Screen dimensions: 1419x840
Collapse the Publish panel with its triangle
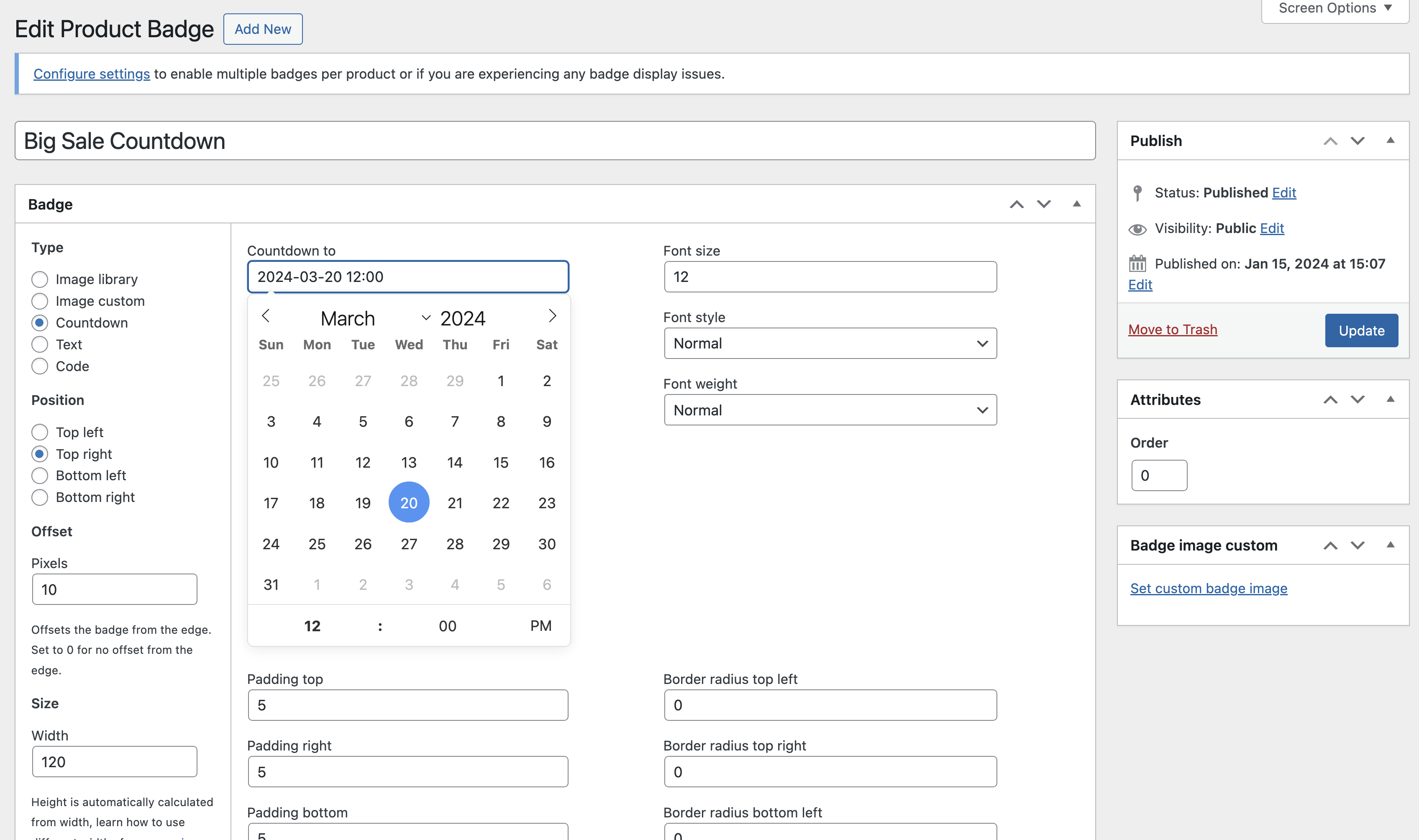point(1391,141)
